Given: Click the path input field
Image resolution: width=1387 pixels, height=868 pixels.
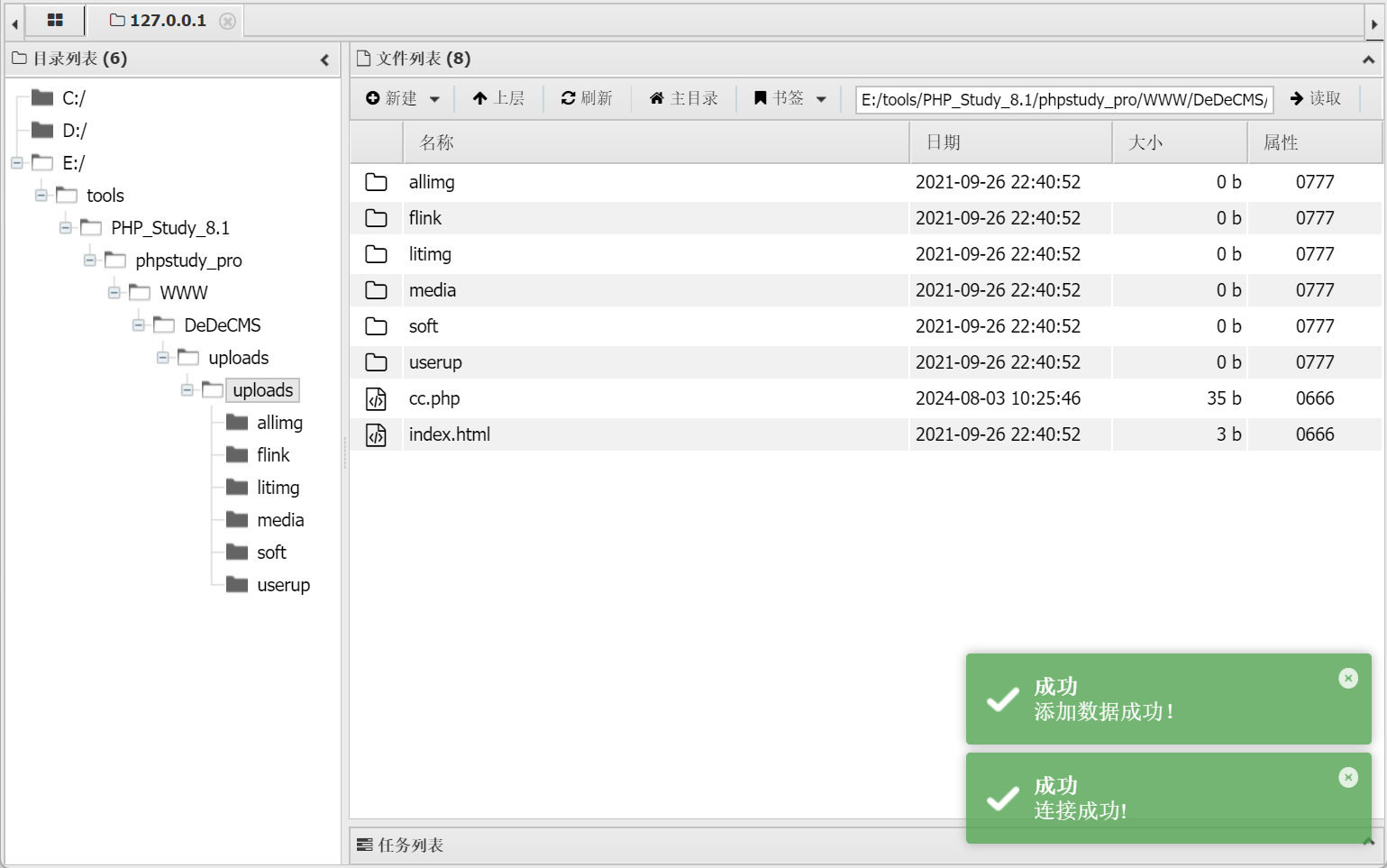Looking at the screenshot, I should [1064, 99].
